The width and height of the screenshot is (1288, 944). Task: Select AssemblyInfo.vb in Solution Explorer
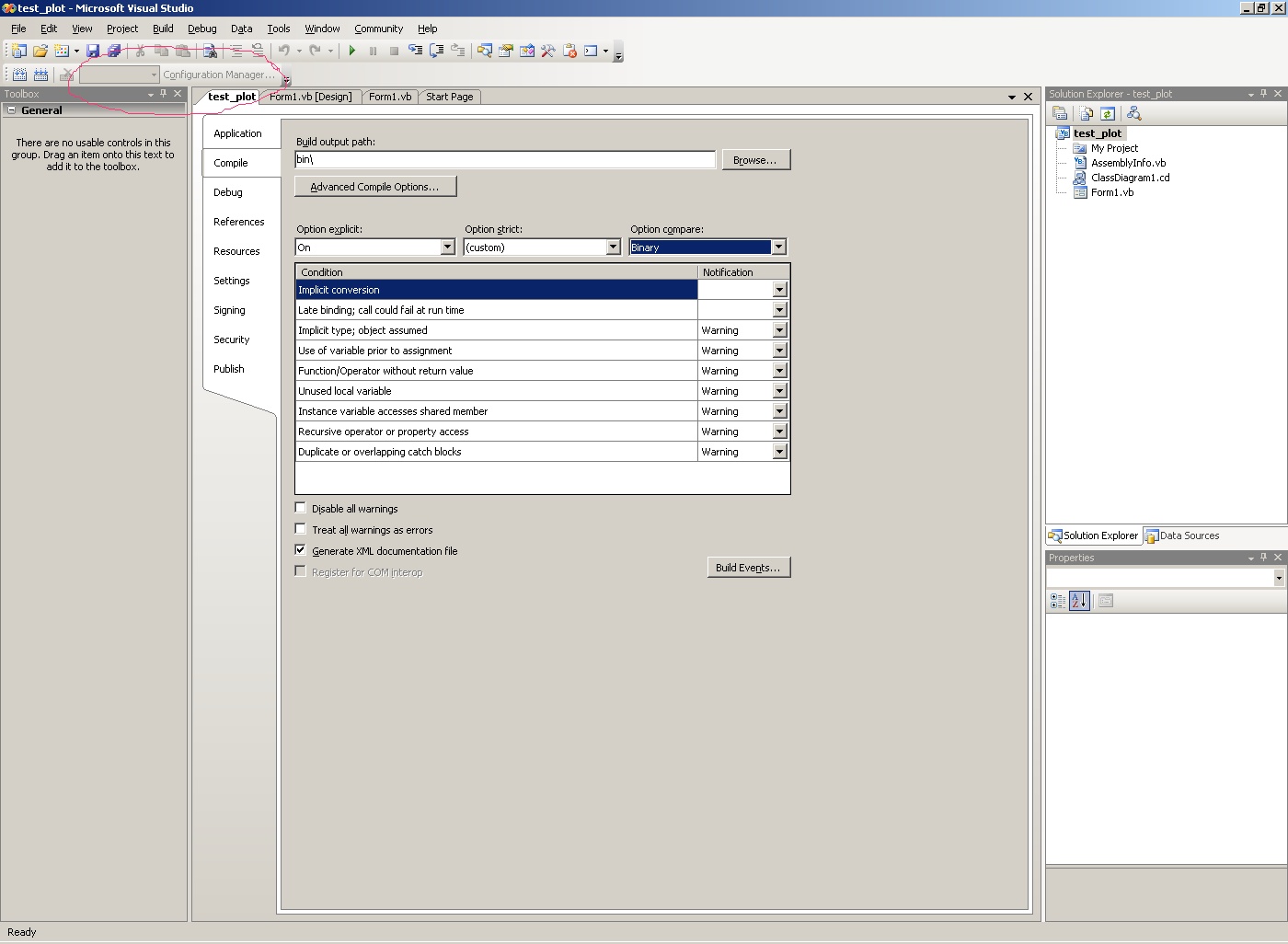point(1129,163)
